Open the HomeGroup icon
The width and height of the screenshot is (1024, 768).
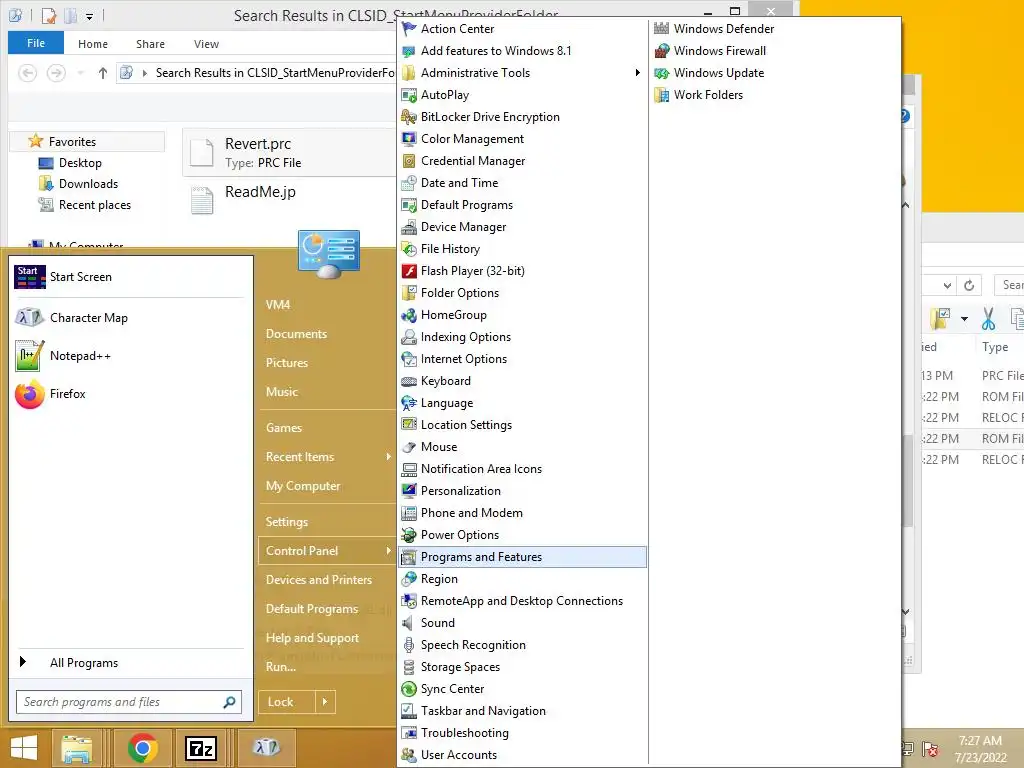point(409,315)
